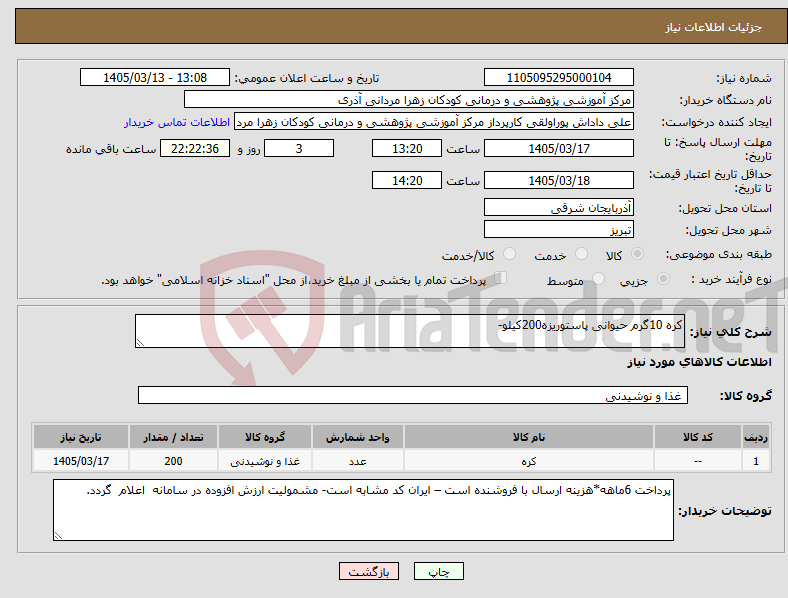This screenshot has height=598, width=788.
Task: Click the remaining days field showing 3
Action: click(299, 148)
